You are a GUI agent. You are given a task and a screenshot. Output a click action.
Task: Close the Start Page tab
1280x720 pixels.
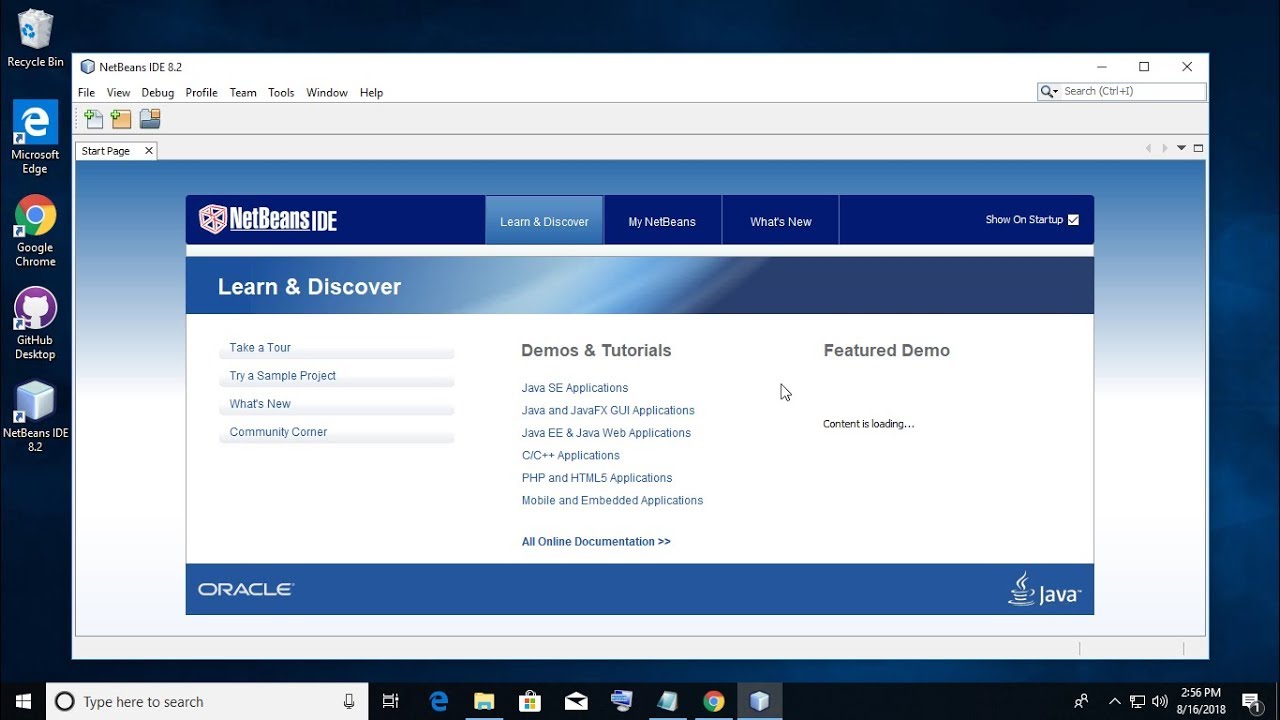[x=149, y=151]
